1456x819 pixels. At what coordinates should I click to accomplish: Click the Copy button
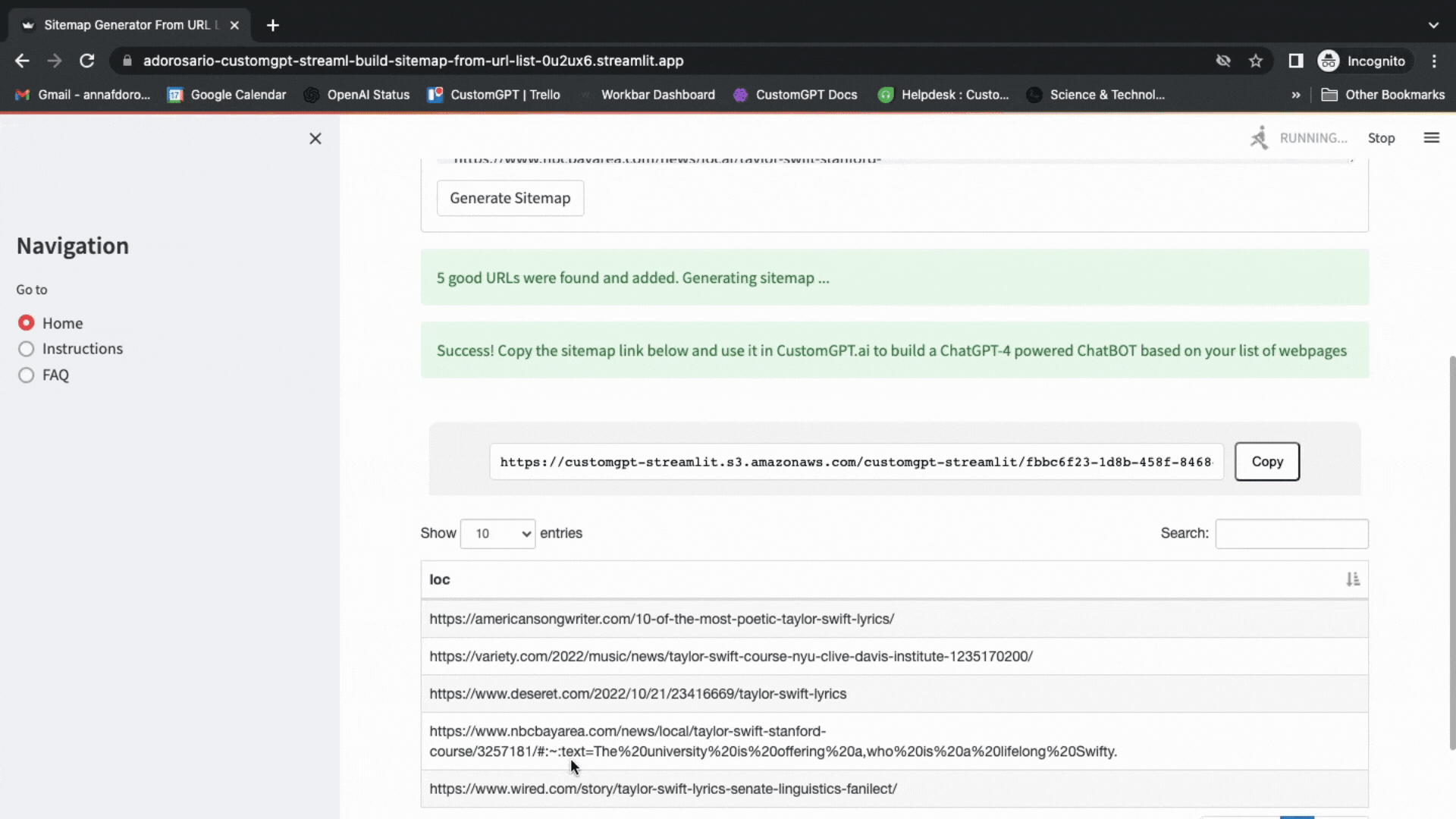[x=1266, y=462]
